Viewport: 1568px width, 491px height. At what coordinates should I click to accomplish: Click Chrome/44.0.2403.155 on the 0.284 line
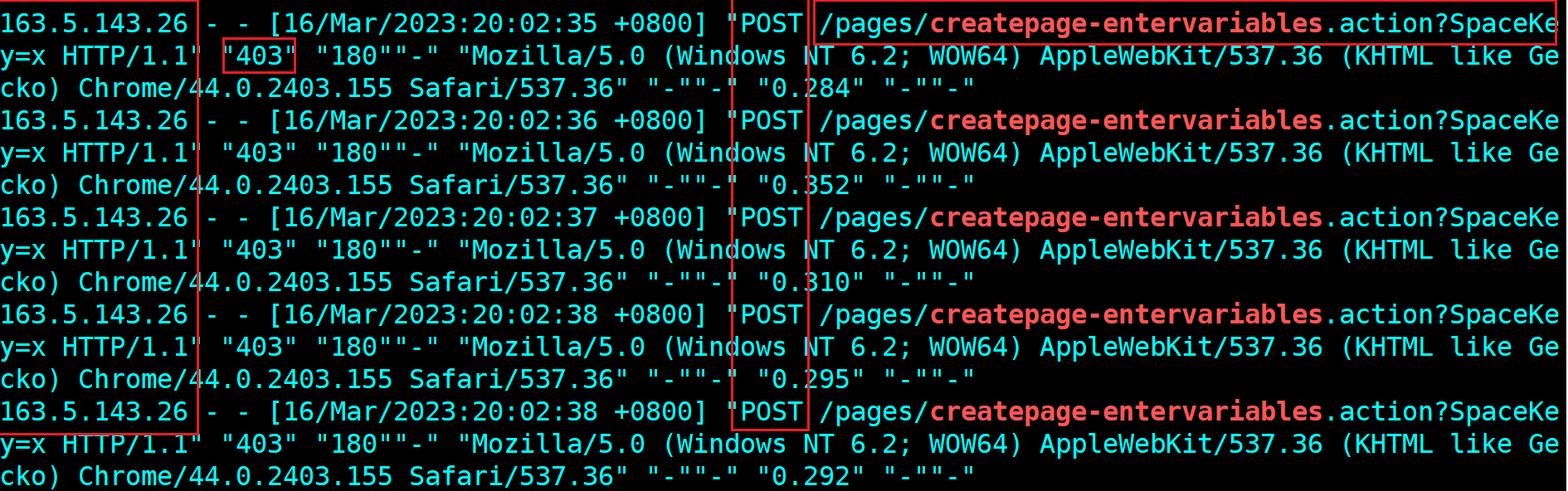236,89
